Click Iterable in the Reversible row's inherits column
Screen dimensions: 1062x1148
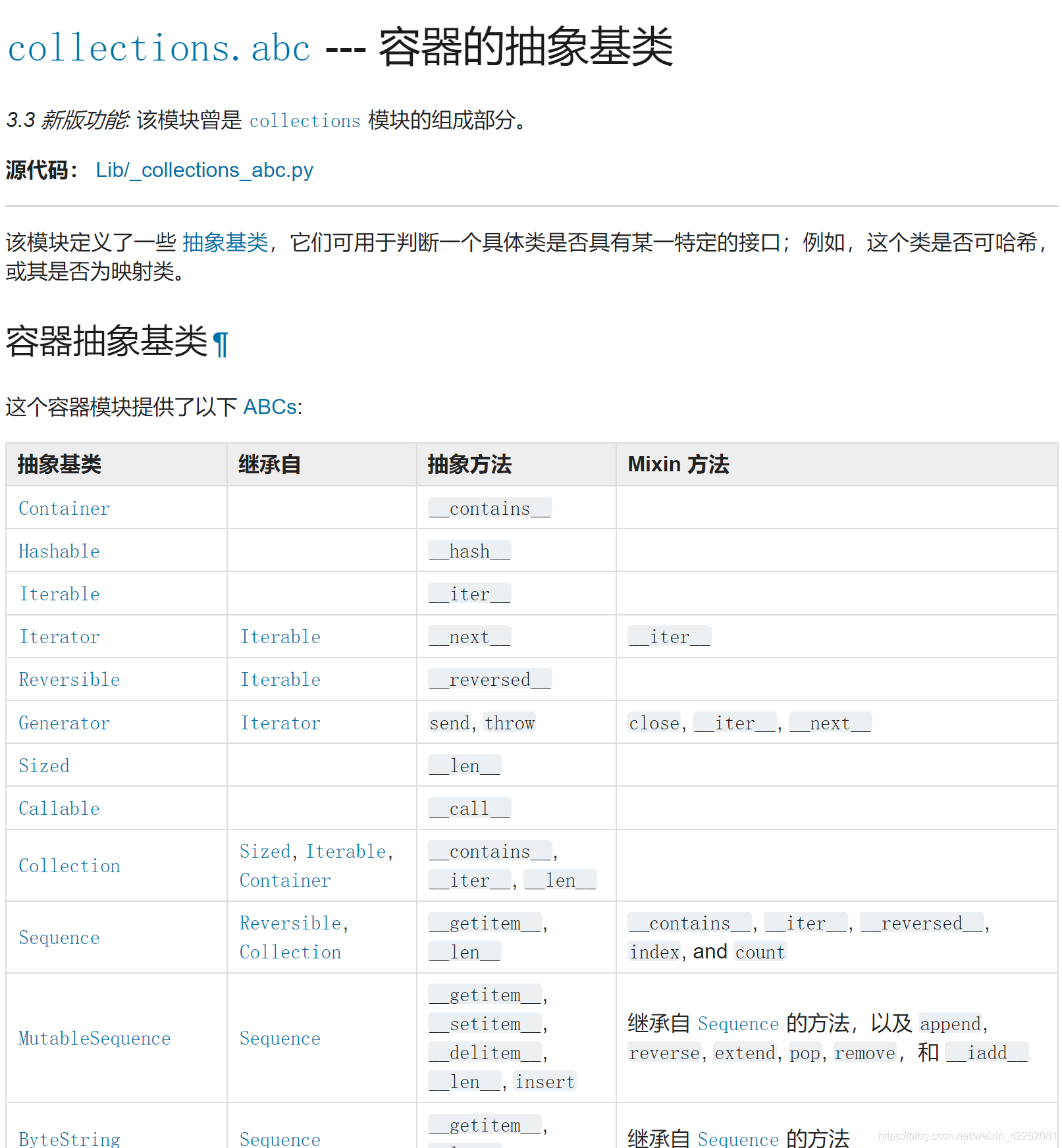tap(280, 679)
